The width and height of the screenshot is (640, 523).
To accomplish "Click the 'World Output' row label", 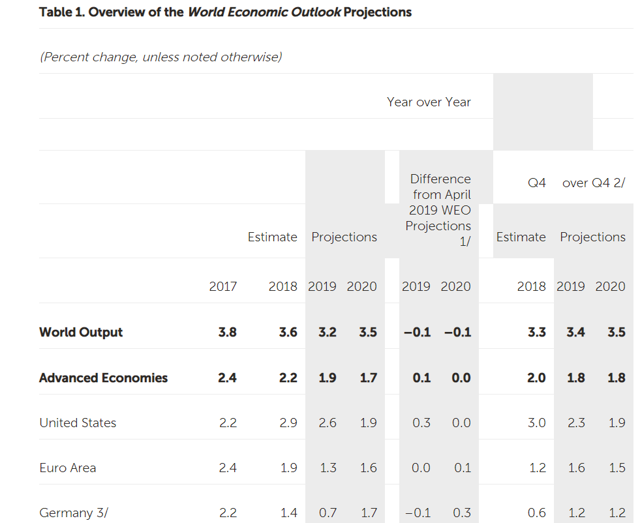I will click(81, 332).
